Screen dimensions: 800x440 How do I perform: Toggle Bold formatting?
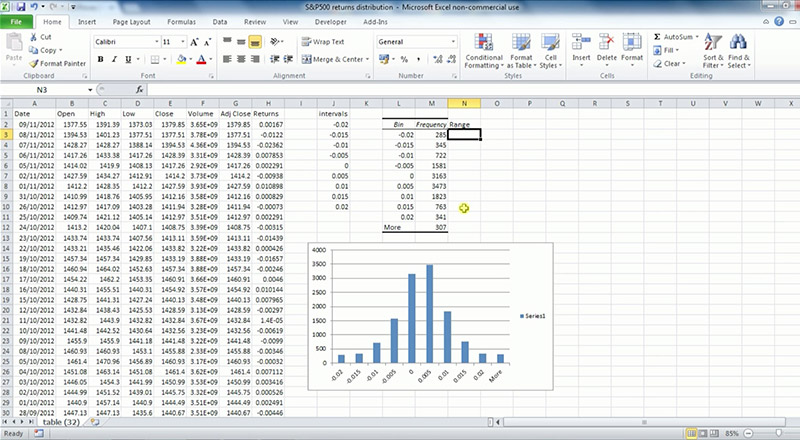pyautogui.click(x=101, y=59)
